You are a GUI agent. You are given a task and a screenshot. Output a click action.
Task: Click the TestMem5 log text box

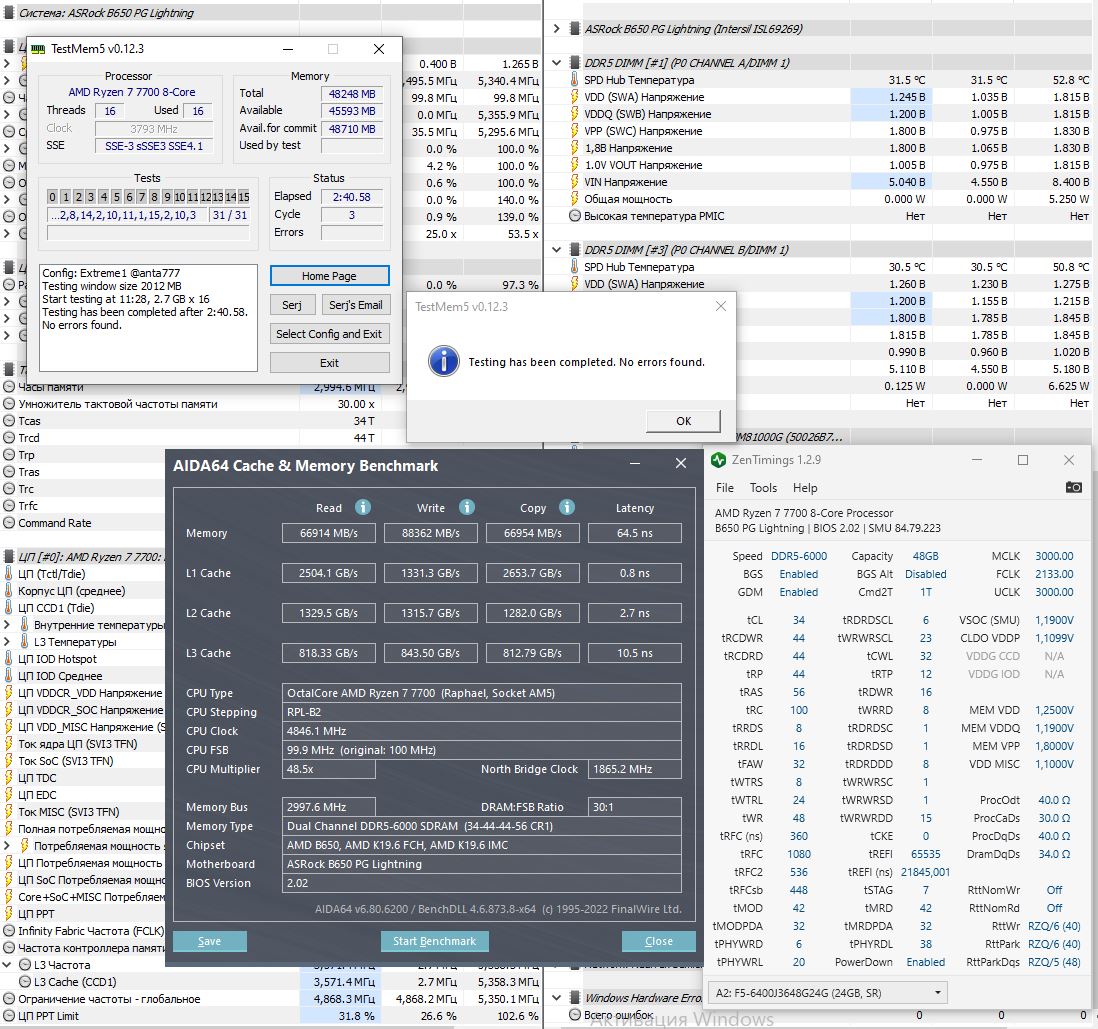coord(148,318)
